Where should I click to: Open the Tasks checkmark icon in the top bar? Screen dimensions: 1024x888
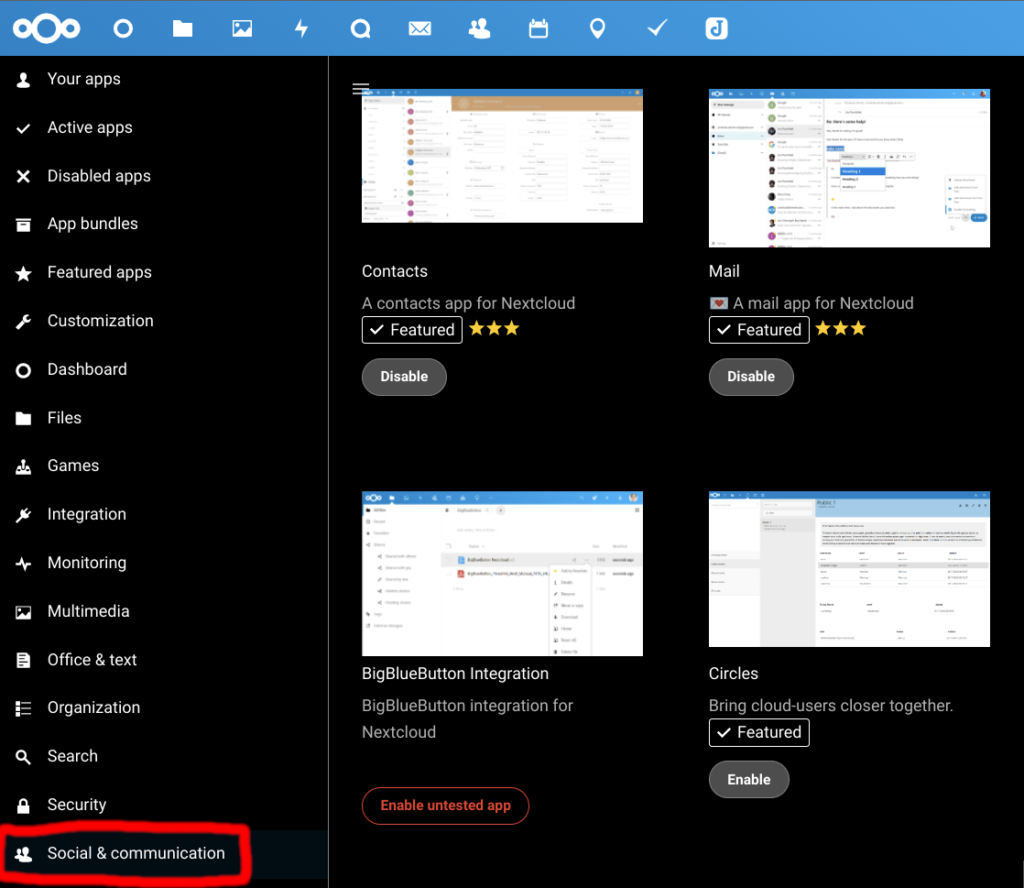pyautogui.click(x=657, y=27)
